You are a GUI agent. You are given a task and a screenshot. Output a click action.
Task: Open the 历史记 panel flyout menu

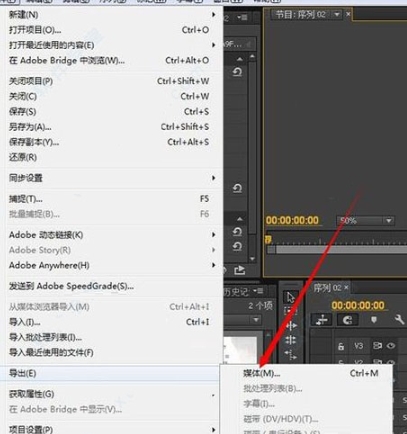point(258,291)
